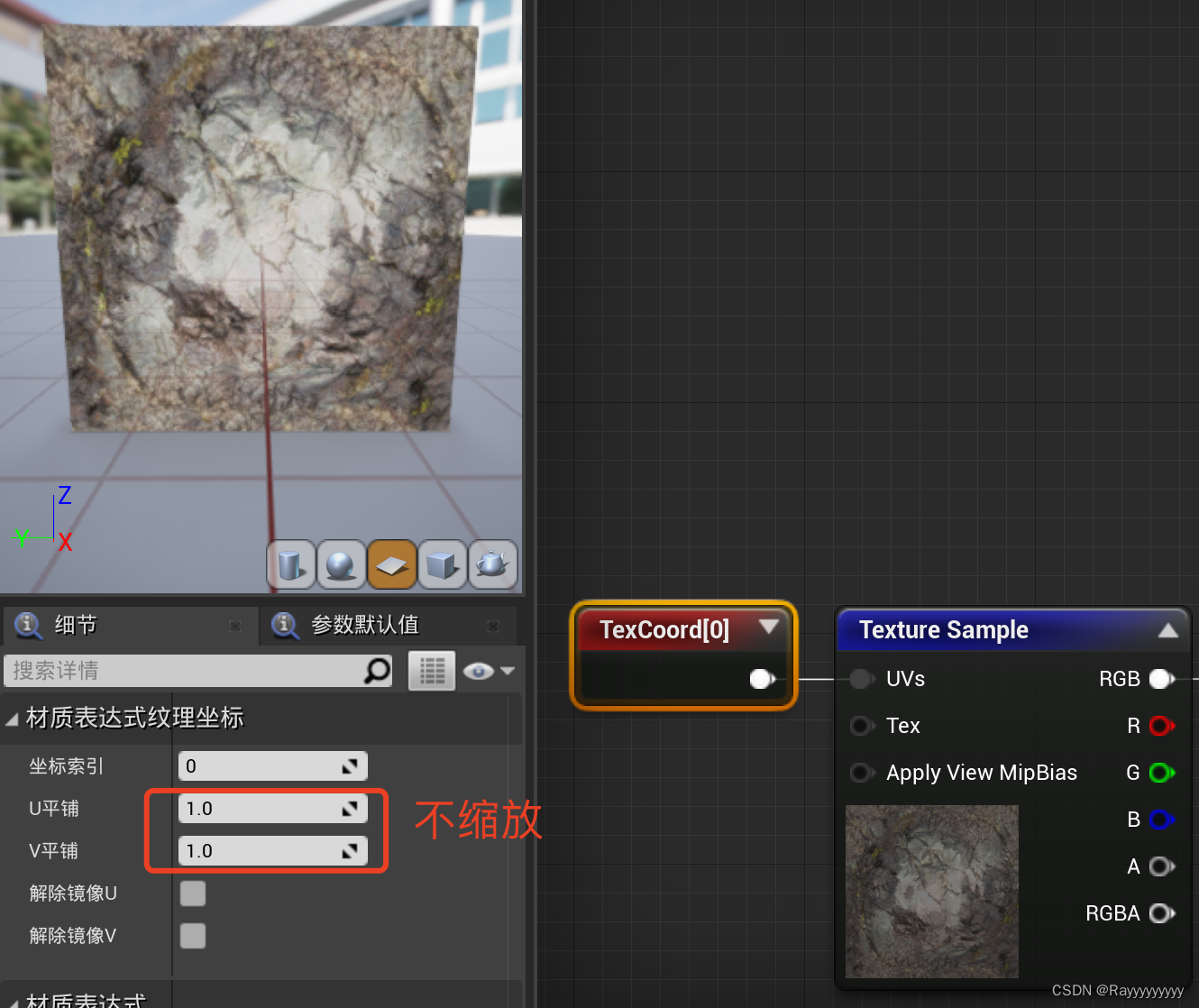Open the eye view options dropdown
1199x1008 pixels.
pyautogui.click(x=489, y=671)
